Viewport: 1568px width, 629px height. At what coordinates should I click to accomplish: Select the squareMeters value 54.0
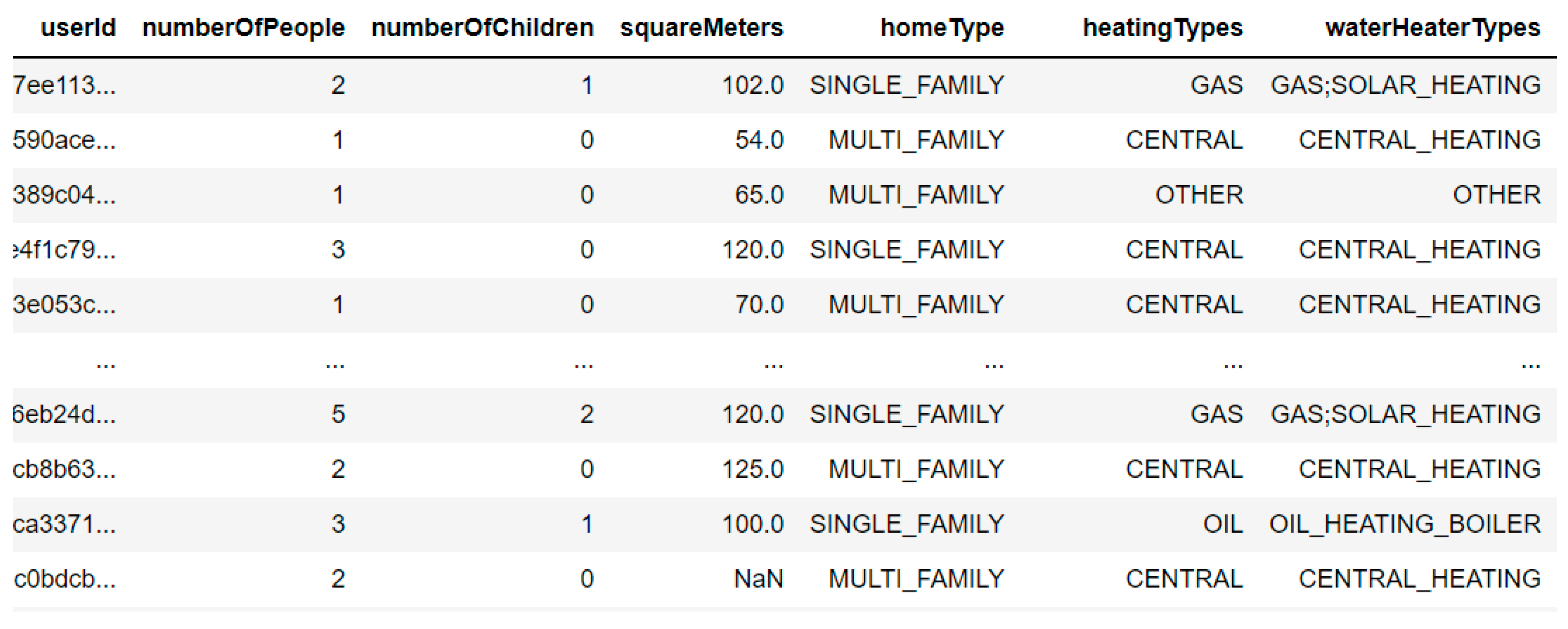click(759, 140)
